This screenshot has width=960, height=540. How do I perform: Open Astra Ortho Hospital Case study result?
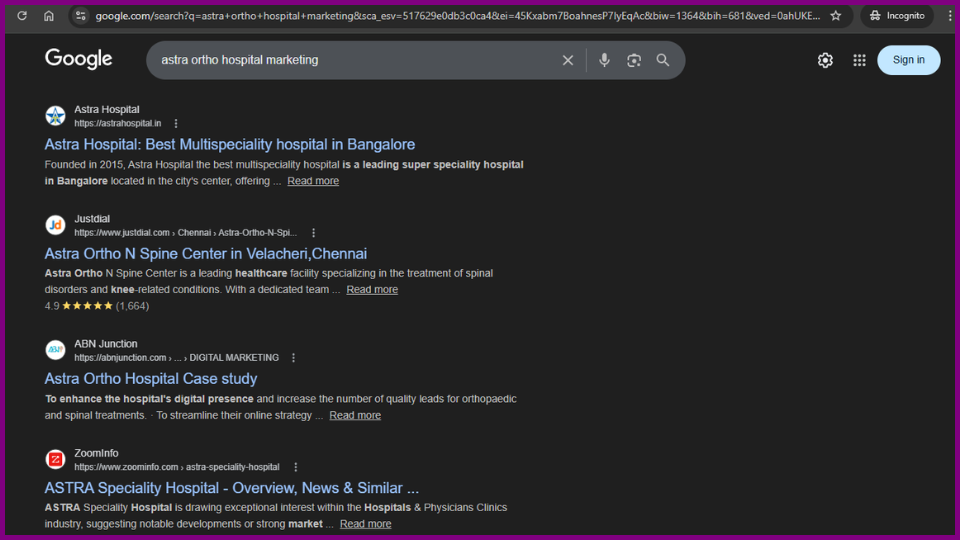pos(151,378)
